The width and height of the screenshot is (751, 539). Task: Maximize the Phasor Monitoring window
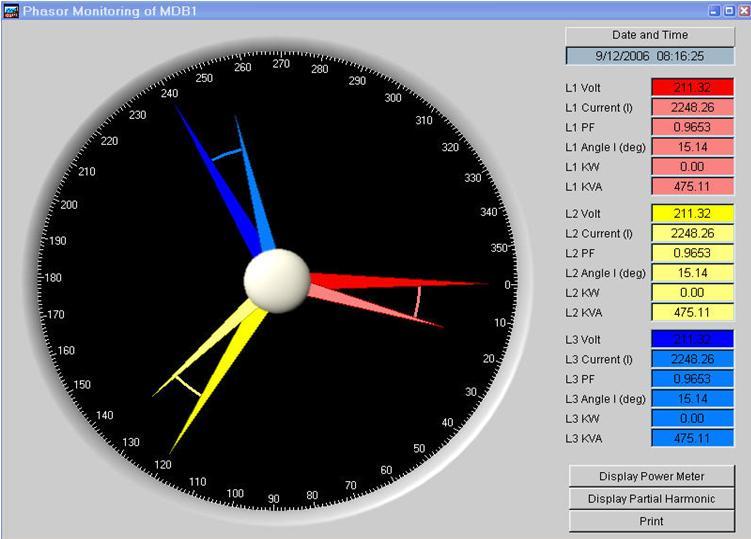pyautogui.click(x=728, y=10)
